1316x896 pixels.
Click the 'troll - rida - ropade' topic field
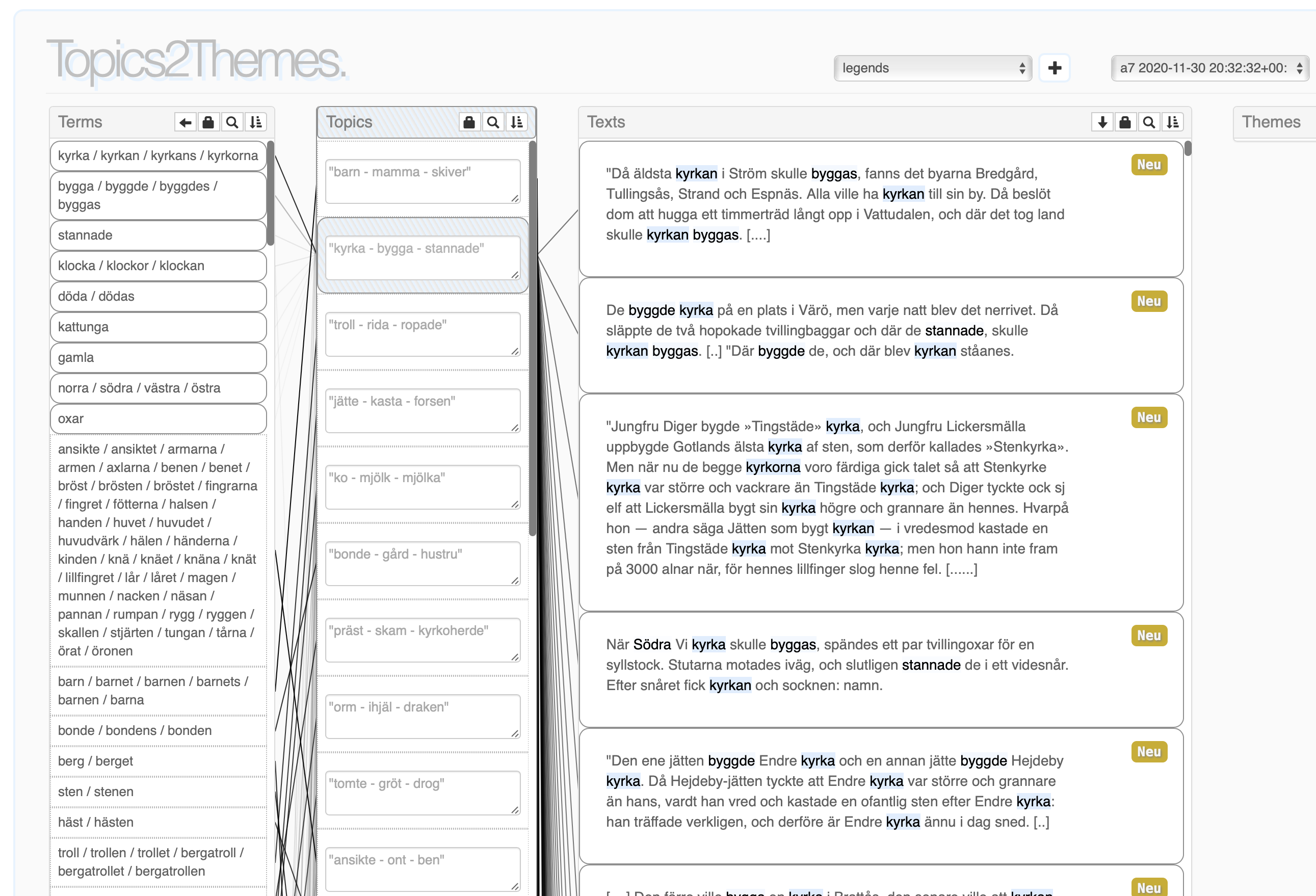click(x=423, y=334)
